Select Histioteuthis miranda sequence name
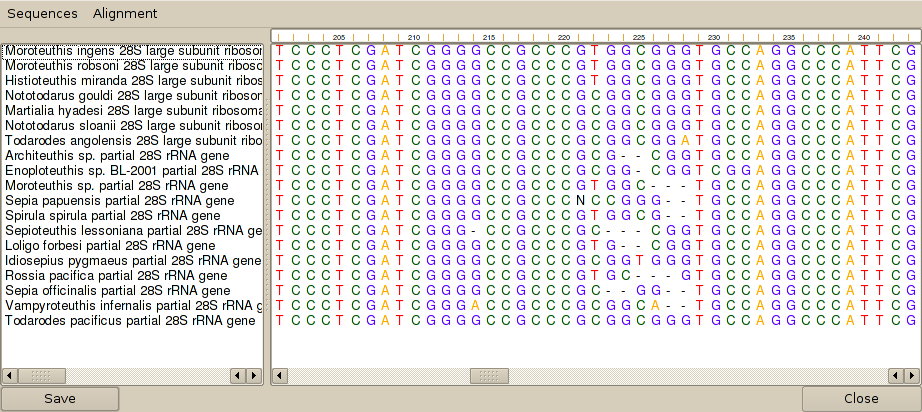 (133, 80)
